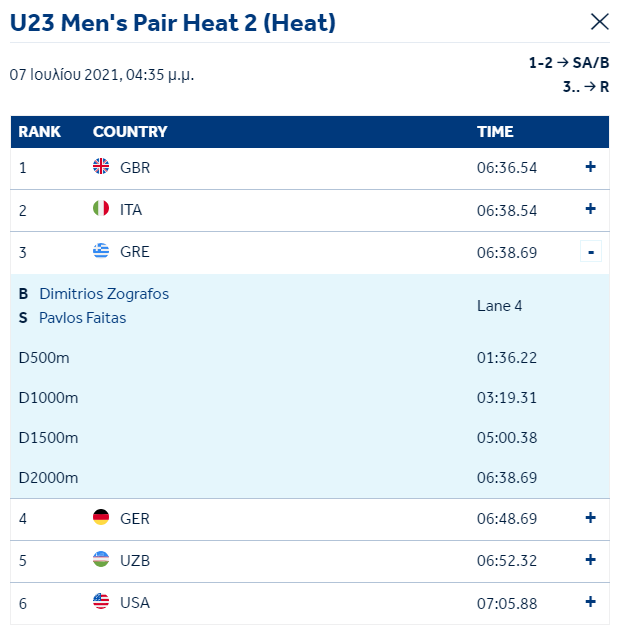The height and width of the screenshot is (629, 618).
Task: Click the TIME column header
Action: (495, 132)
